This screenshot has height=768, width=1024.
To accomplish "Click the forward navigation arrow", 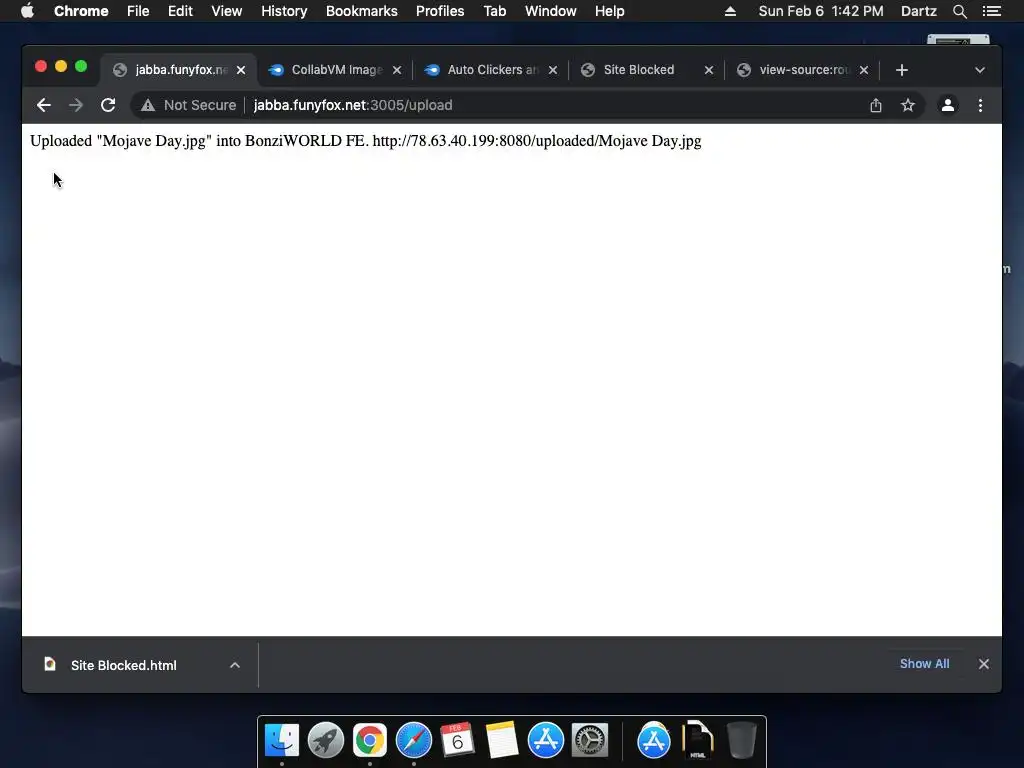I will click(76, 105).
